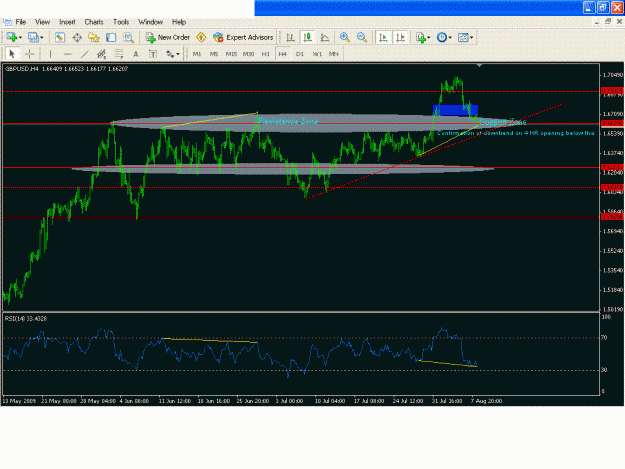This screenshot has width=625, height=469.
Task: Toggle the Data Window crosshair-target icon
Action: click(x=77, y=37)
